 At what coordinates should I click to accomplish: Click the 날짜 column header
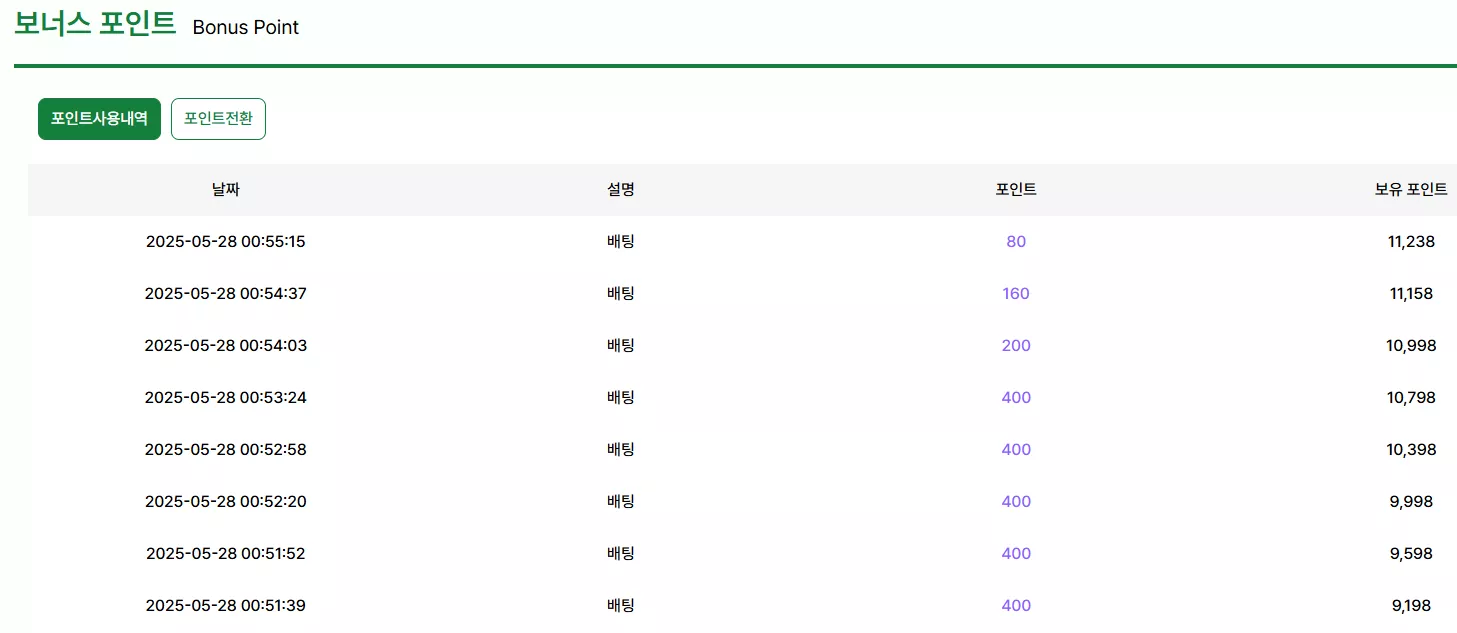tap(225, 190)
